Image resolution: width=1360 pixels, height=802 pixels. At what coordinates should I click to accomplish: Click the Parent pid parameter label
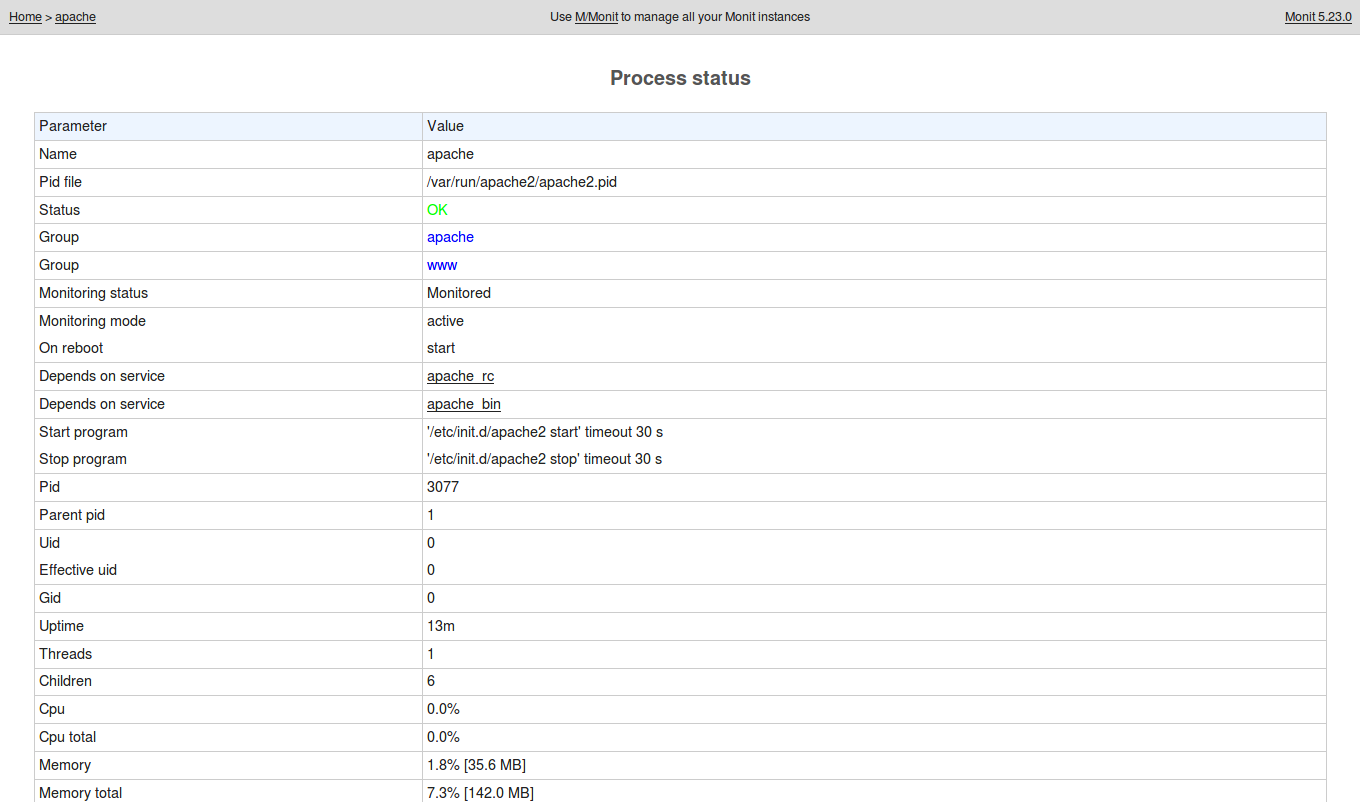pos(72,515)
